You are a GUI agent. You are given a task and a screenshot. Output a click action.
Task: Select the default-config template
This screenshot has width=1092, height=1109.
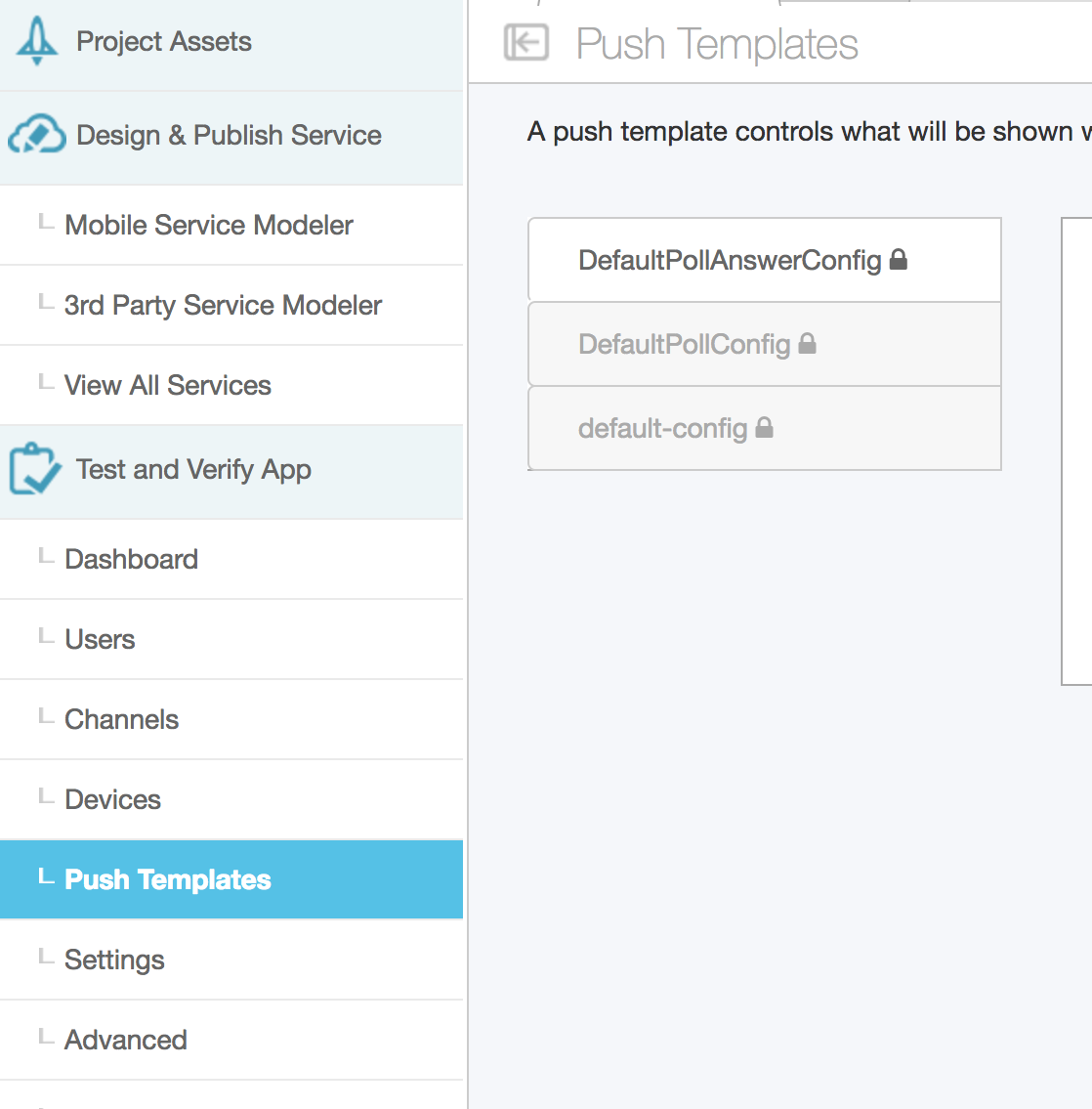tap(765, 428)
